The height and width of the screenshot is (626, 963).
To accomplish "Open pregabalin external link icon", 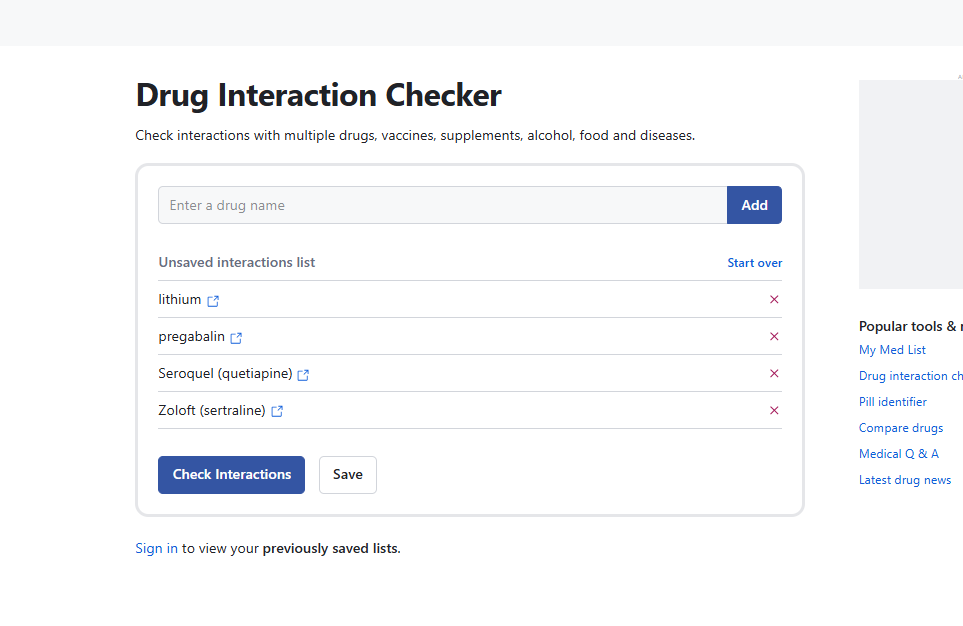I will point(236,338).
